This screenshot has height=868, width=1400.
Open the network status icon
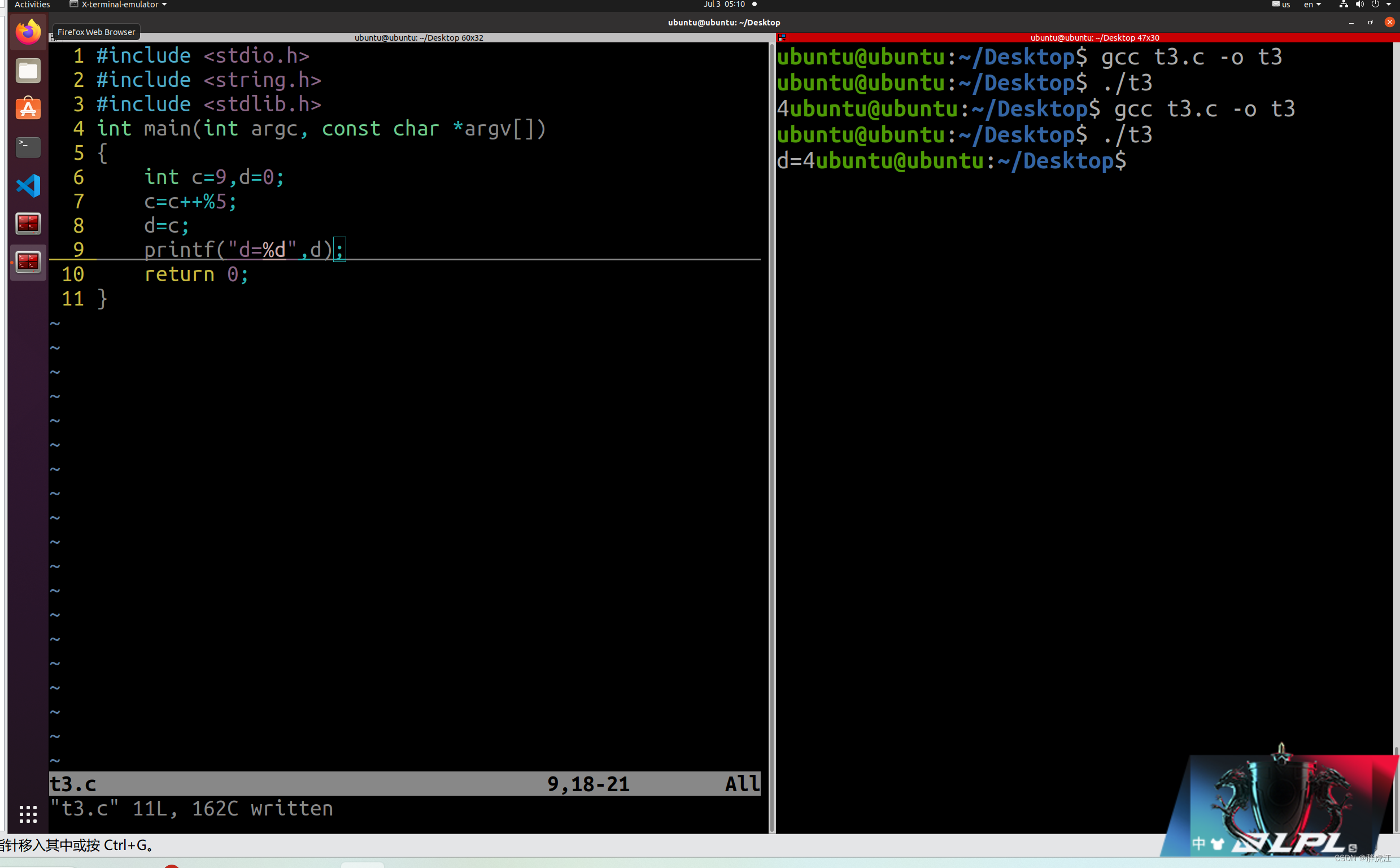coord(1343,5)
